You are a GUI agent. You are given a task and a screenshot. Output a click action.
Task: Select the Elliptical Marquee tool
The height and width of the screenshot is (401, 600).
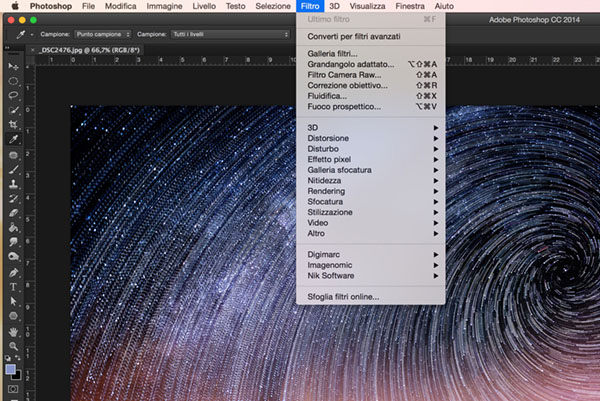(13, 81)
